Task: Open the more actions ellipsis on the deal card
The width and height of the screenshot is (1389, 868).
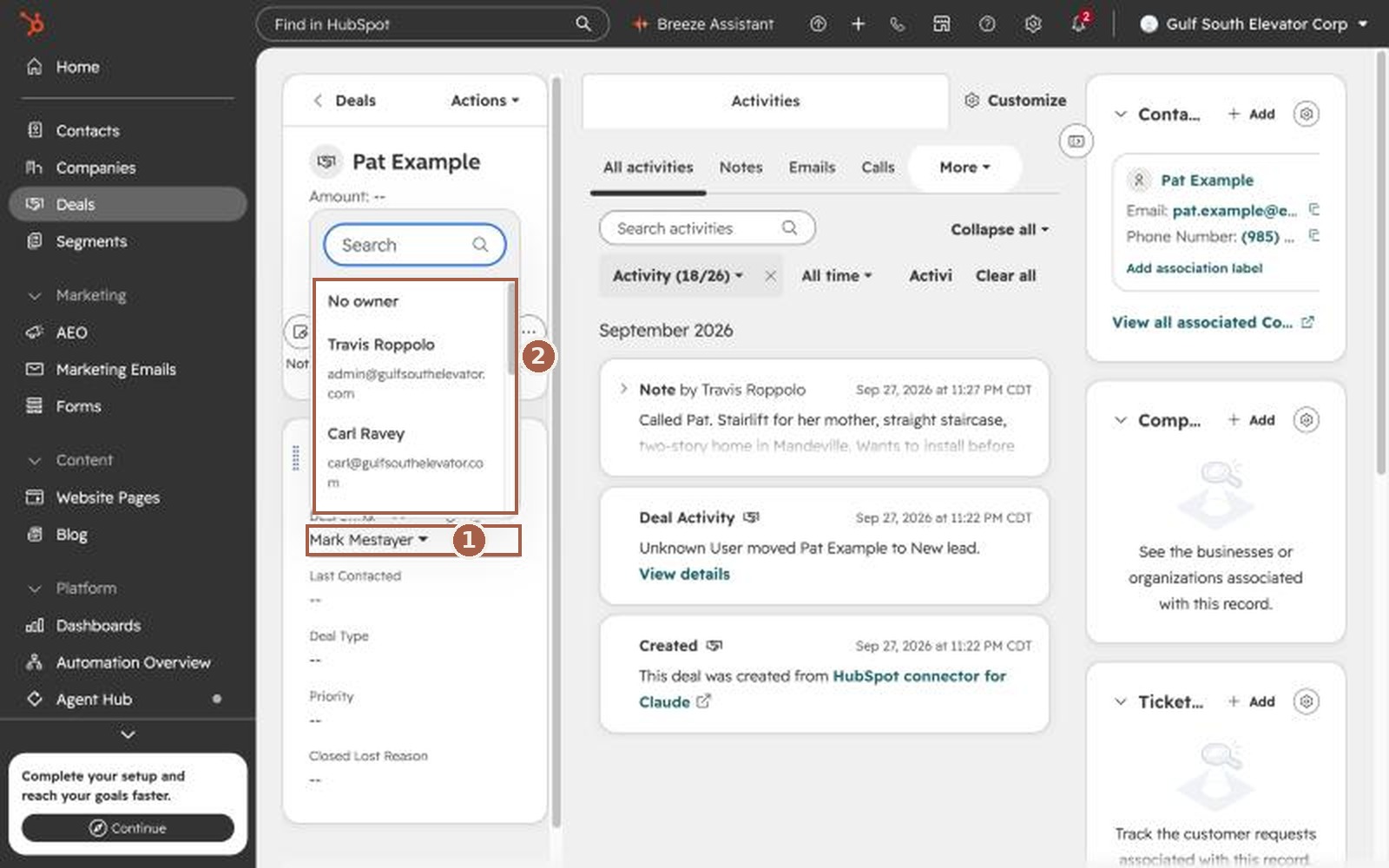Action: tap(530, 331)
